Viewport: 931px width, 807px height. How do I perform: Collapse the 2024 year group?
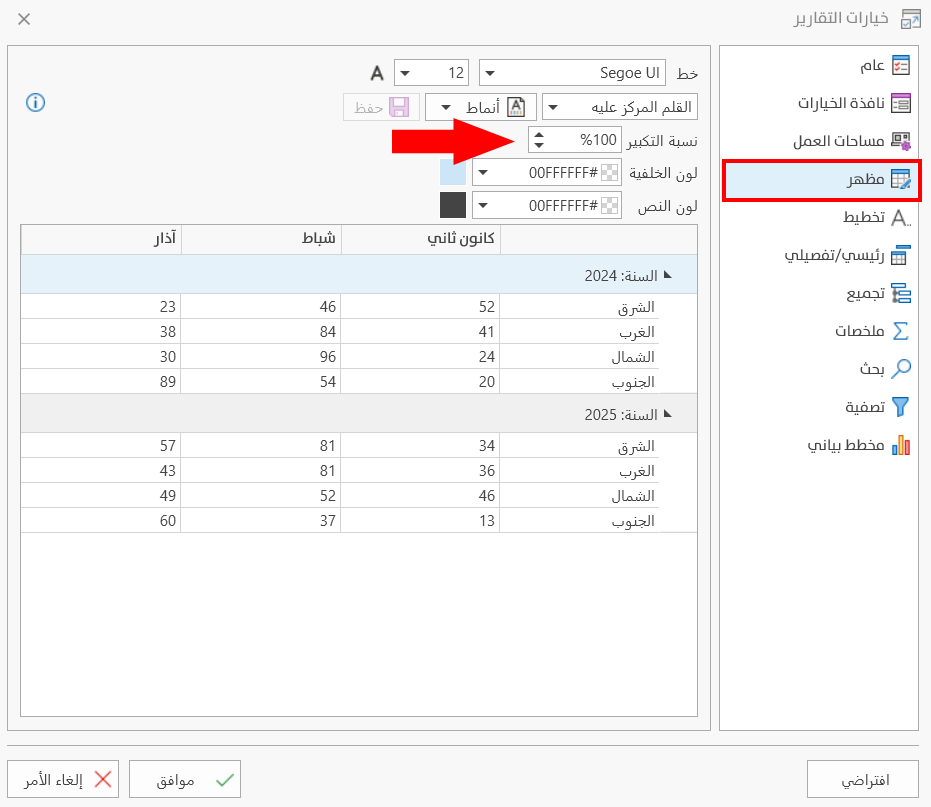pyautogui.click(x=668, y=274)
